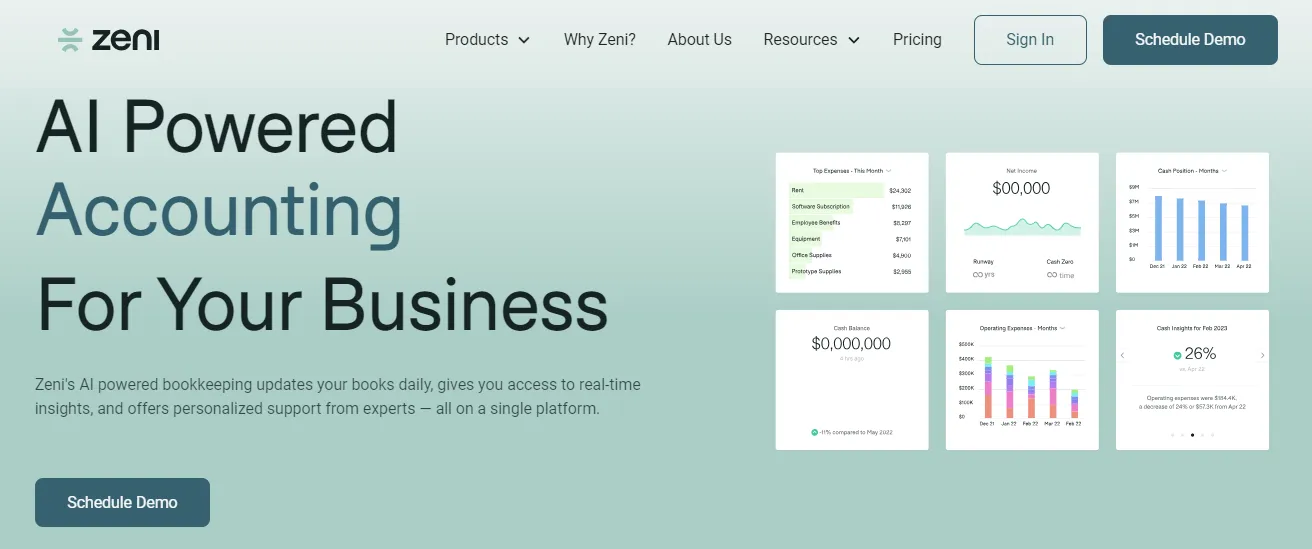Go to previous Cash Insights slide arrow
1312x549 pixels.
pyautogui.click(x=1122, y=355)
